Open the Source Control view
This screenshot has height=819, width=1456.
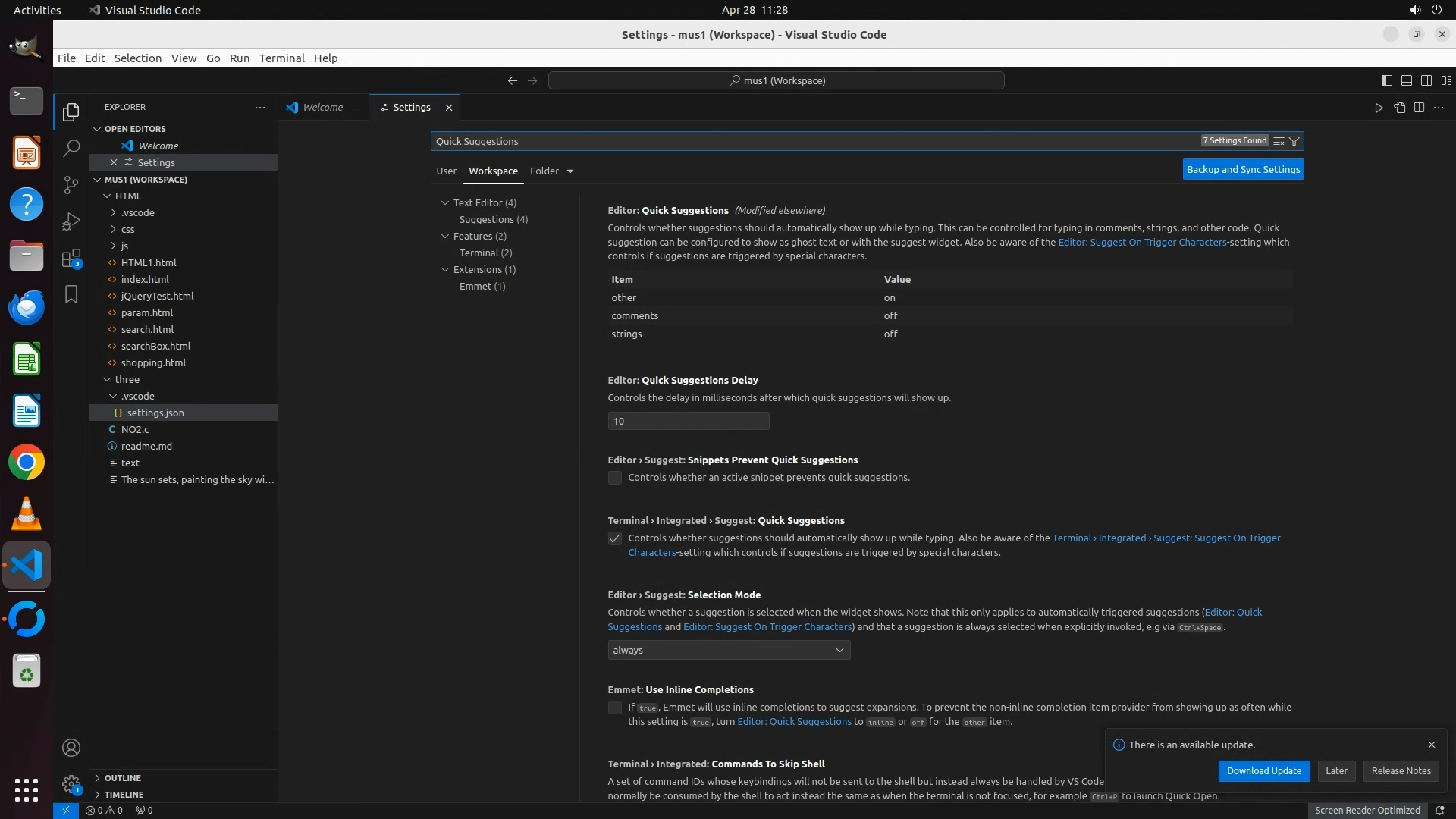(x=71, y=184)
